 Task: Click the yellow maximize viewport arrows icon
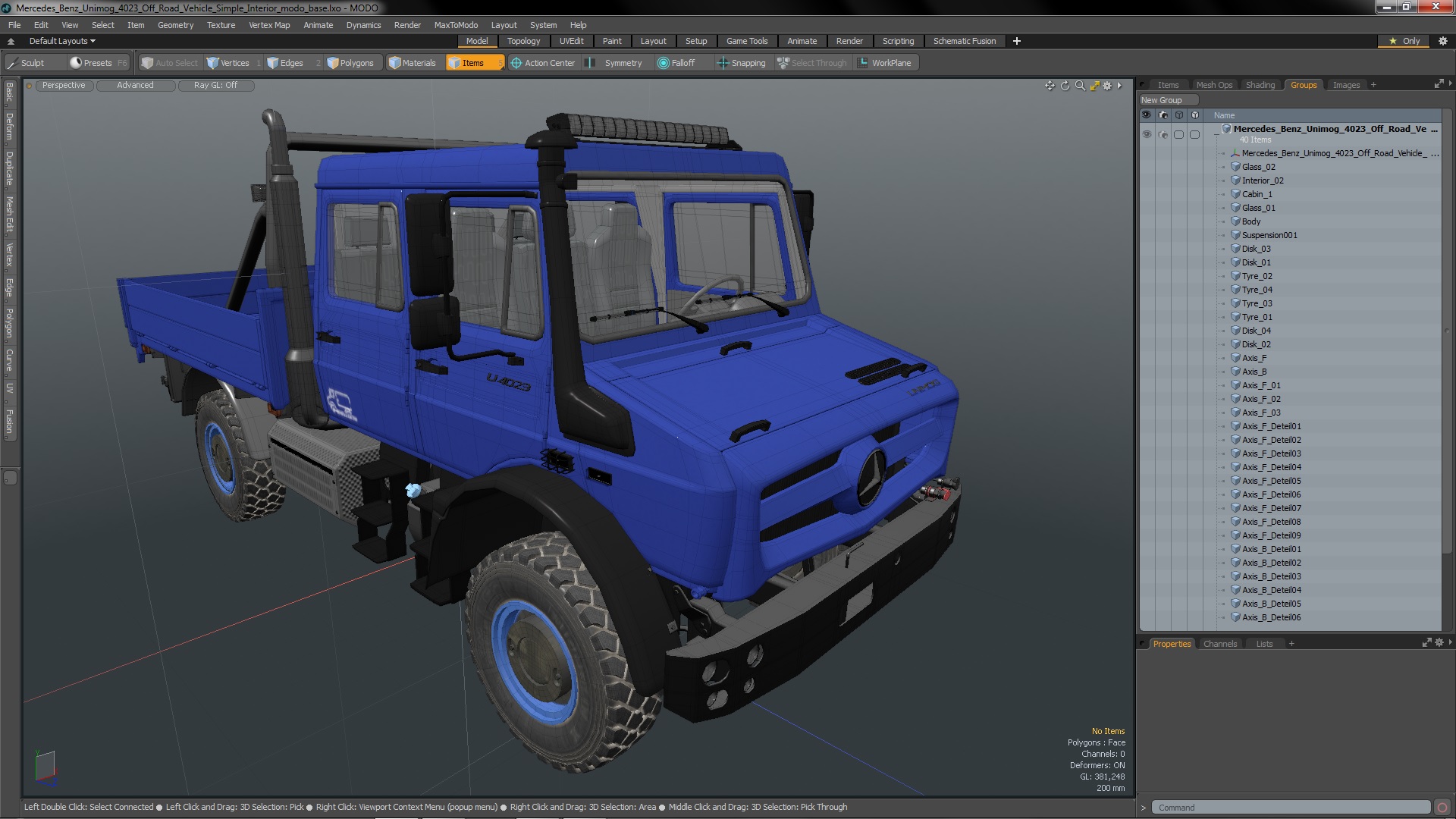(1094, 86)
